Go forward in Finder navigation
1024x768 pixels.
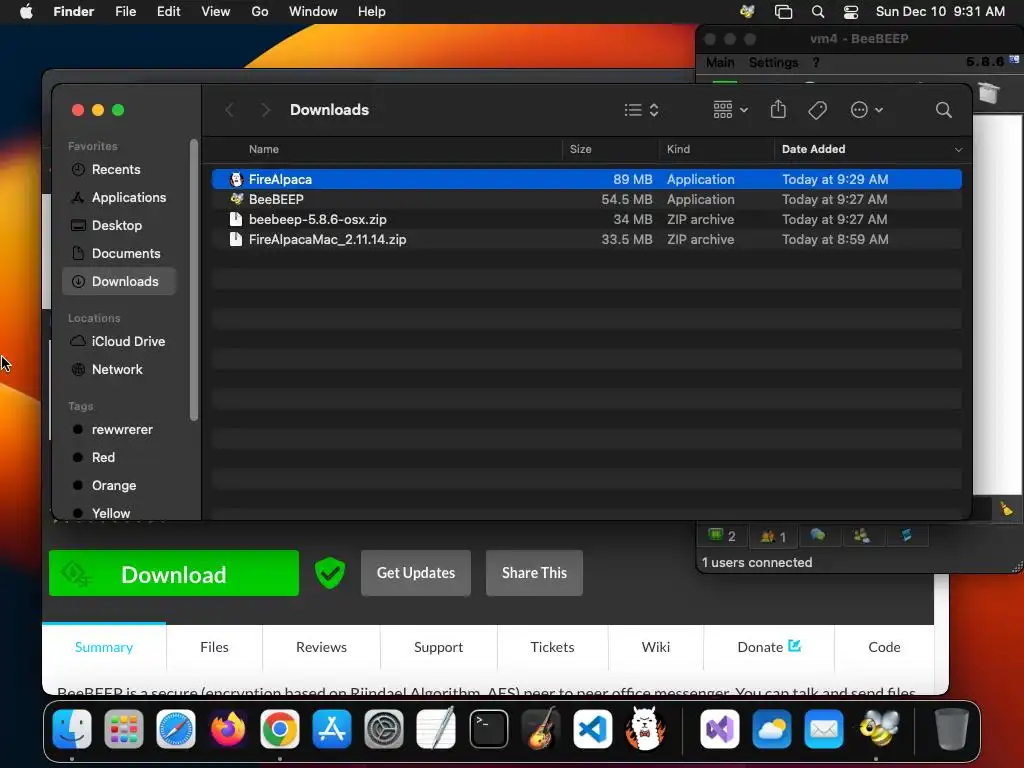coord(265,110)
